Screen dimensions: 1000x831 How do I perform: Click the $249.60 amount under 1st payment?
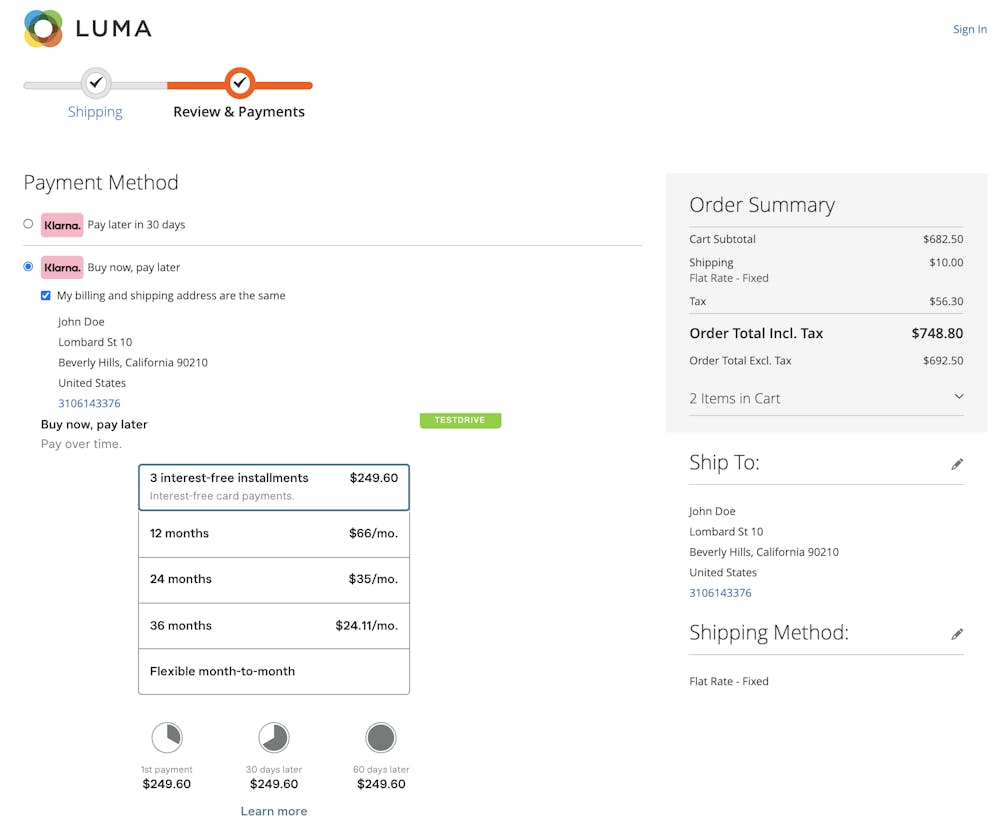(x=166, y=784)
